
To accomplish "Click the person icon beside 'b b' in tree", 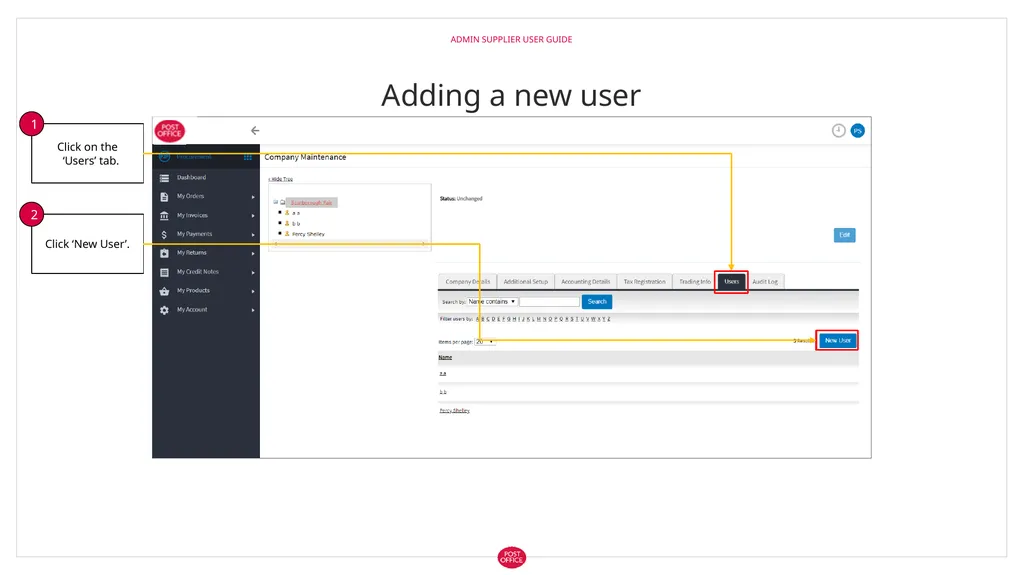I will pos(287,223).
